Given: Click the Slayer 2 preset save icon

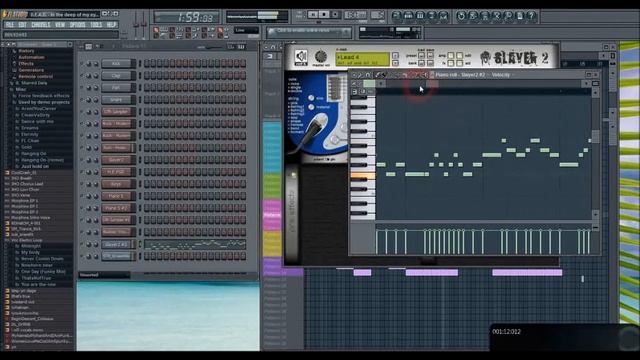Looking at the screenshot, I should pos(430,55).
